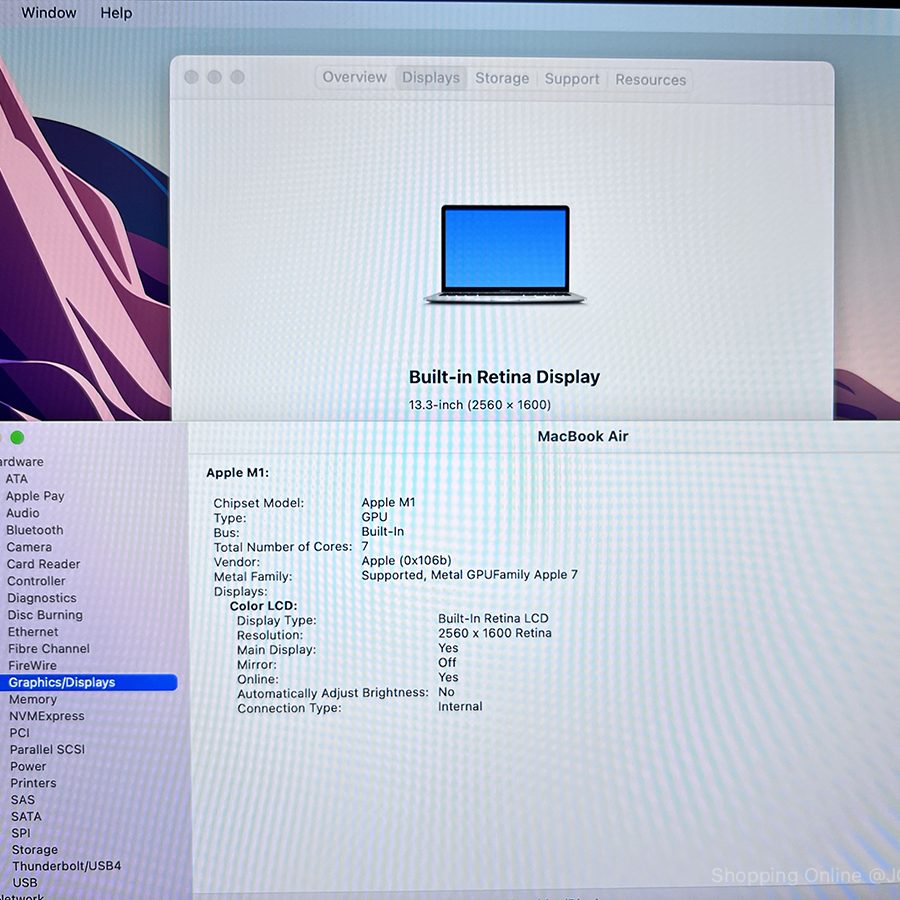Select the highlighted Graphics/Displays item

[89, 682]
